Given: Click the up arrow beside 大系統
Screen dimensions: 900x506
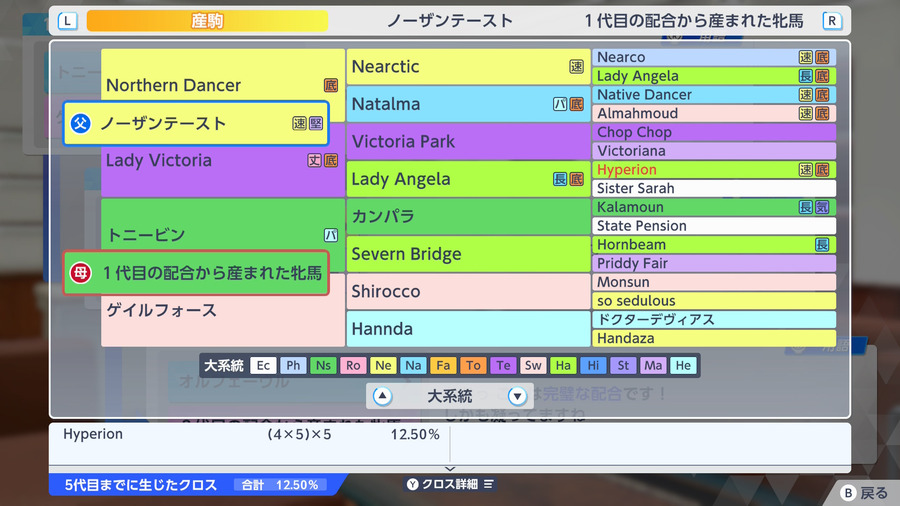Looking at the screenshot, I should tap(382, 396).
